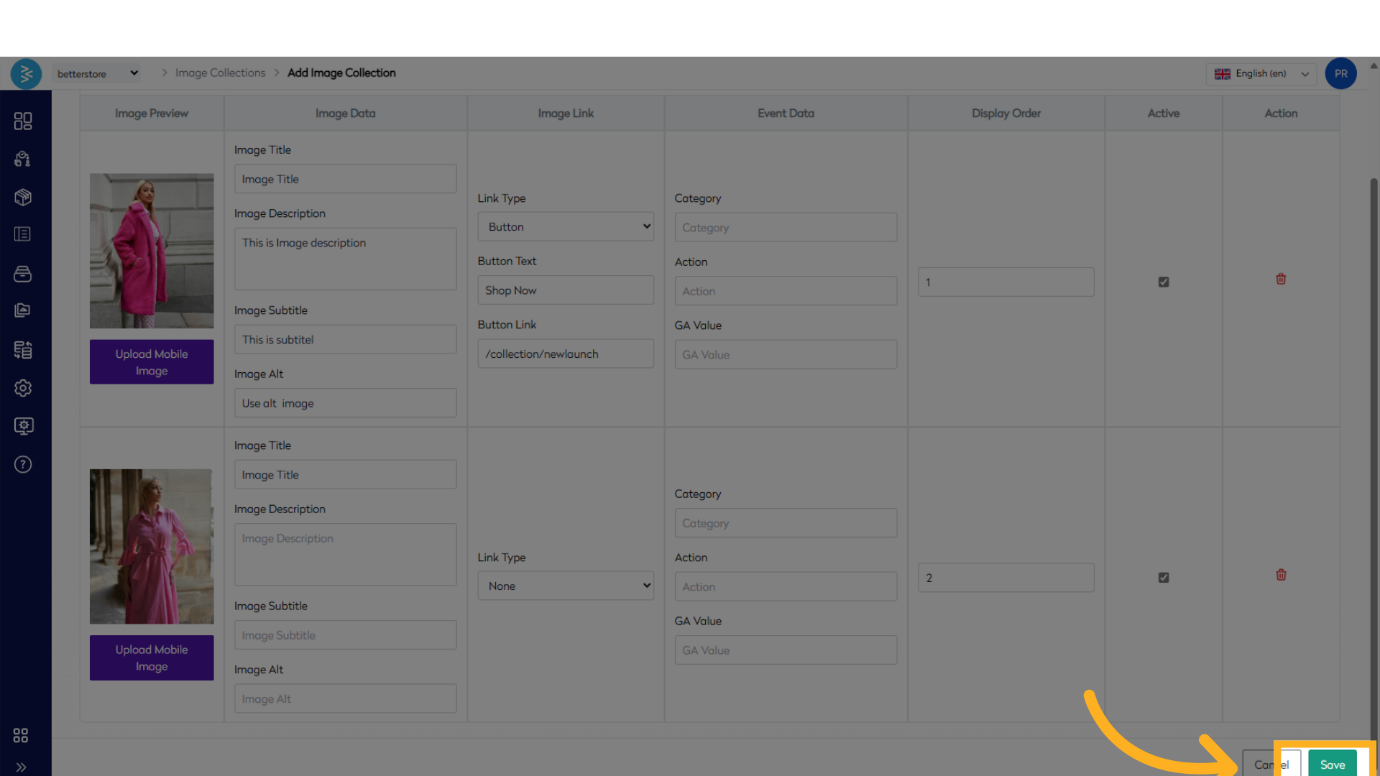Toggle Active checkbox for second image

click(1163, 578)
